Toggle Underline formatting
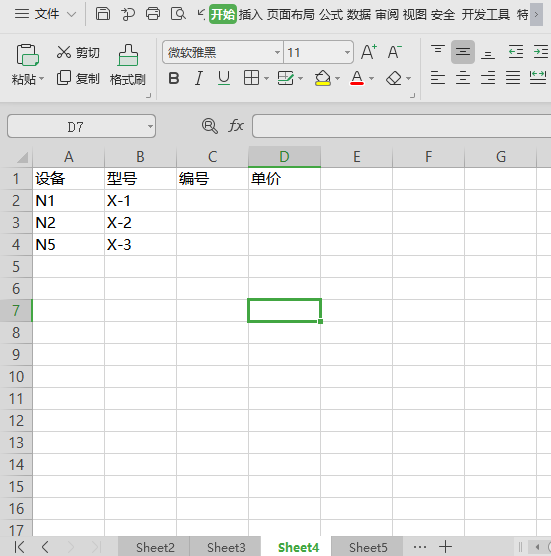The width and height of the screenshot is (551, 556). (224, 78)
